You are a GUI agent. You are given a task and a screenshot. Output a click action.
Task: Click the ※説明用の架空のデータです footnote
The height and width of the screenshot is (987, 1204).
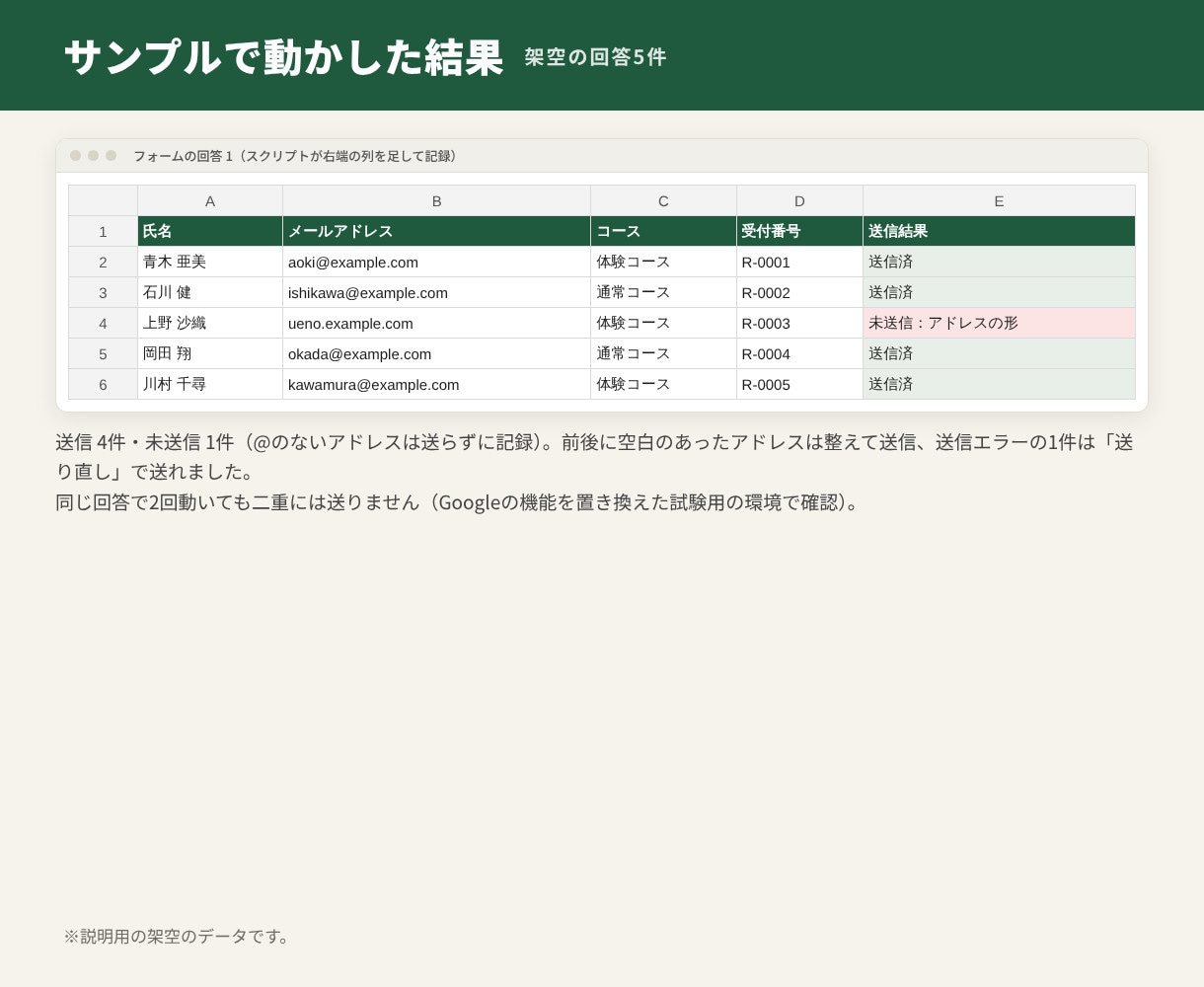179,936
